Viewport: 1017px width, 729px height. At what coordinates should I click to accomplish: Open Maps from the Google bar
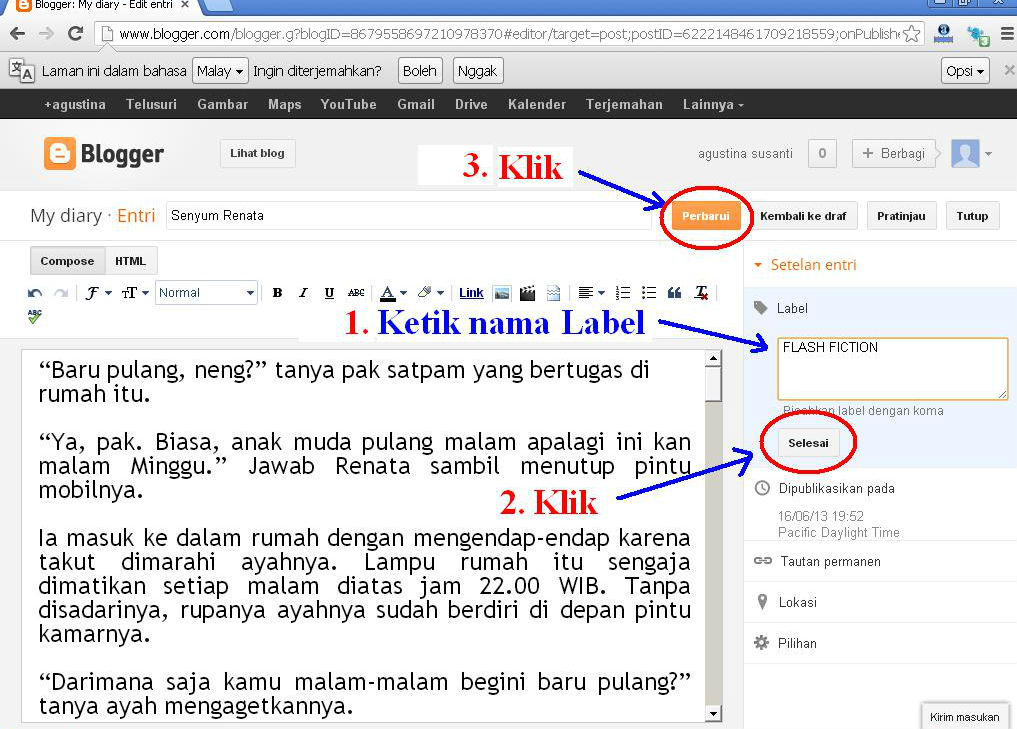285,104
